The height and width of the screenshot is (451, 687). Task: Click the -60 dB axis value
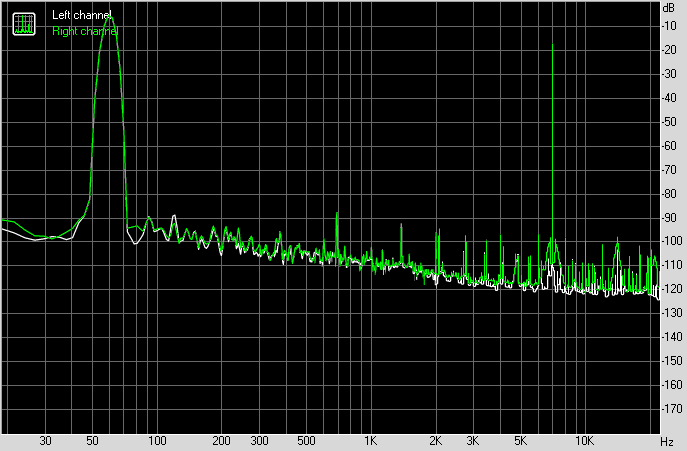669,146
